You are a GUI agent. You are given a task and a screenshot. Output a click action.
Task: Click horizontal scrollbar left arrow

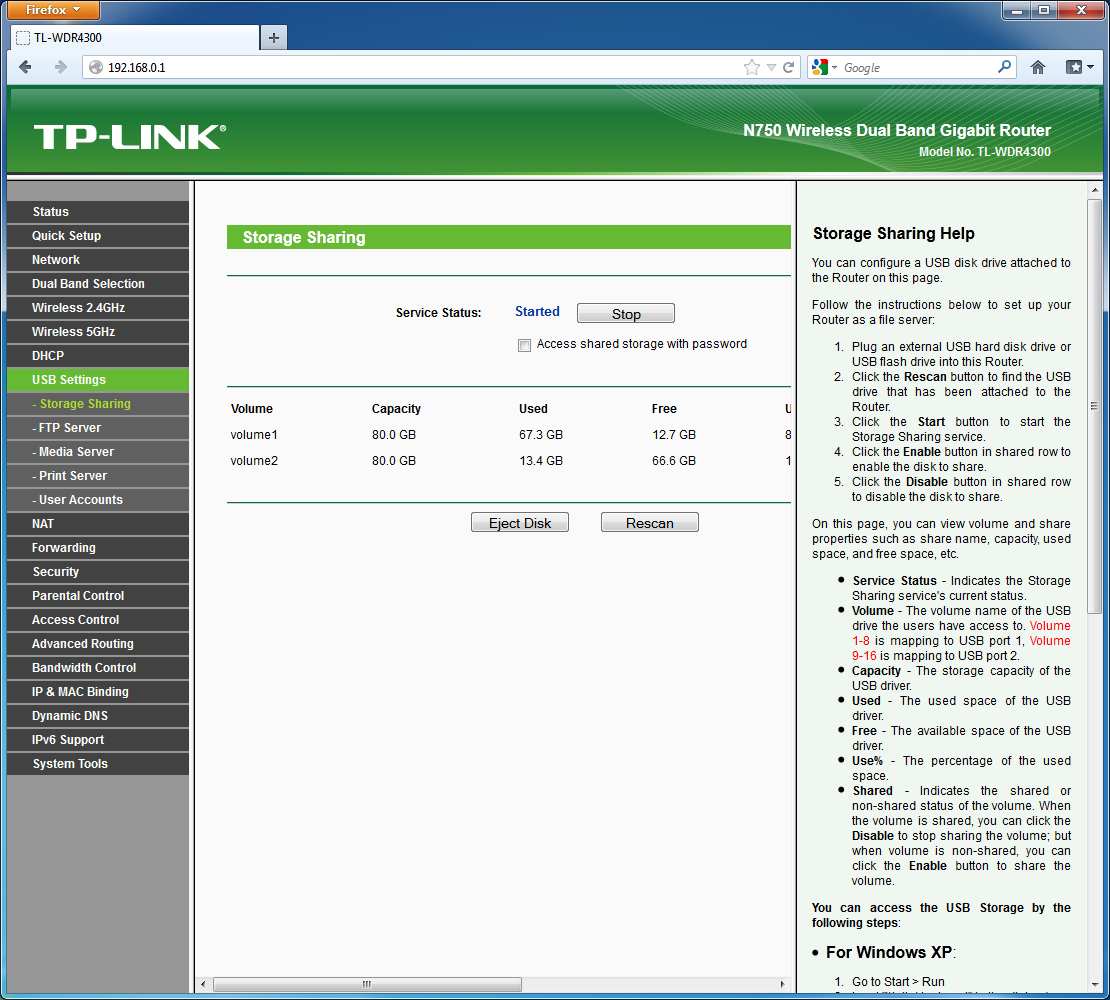(203, 984)
